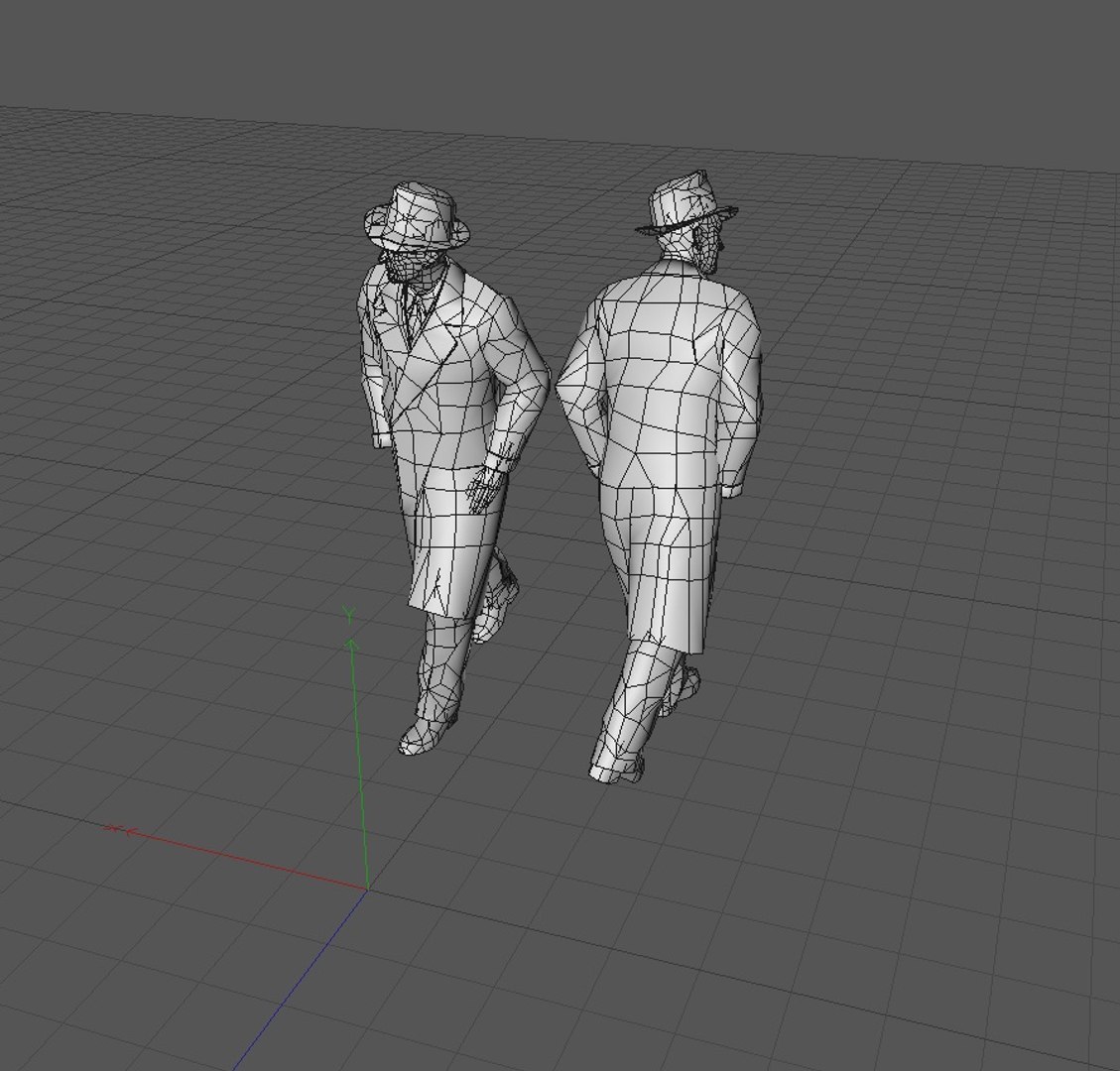Click the red X axis arrow tip

point(129,830)
